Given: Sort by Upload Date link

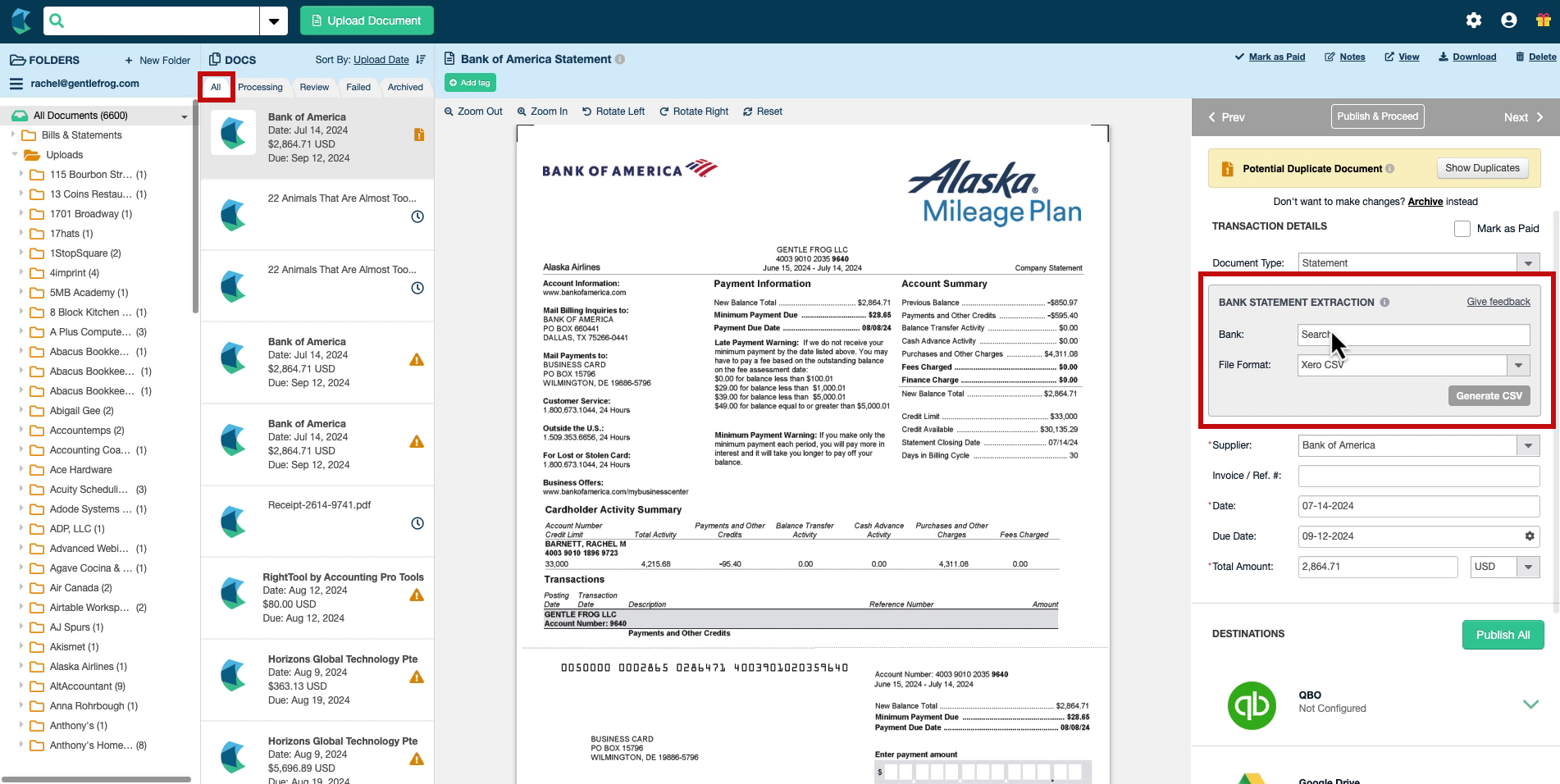Looking at the screenshot, I should pos(381,60).
